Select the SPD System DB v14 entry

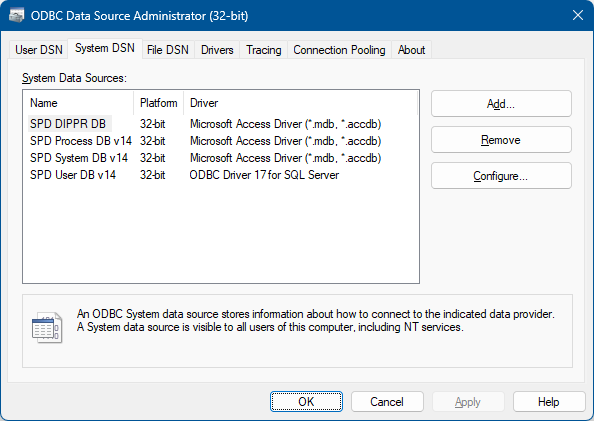click(79, 158)
